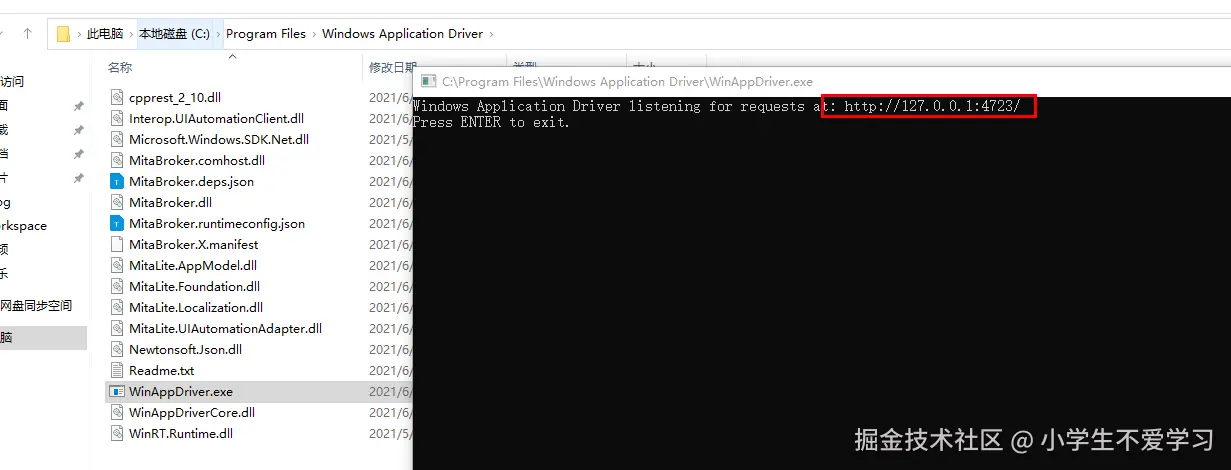Click the MitaLite.Foundation.dll file name

coord(195,286)
